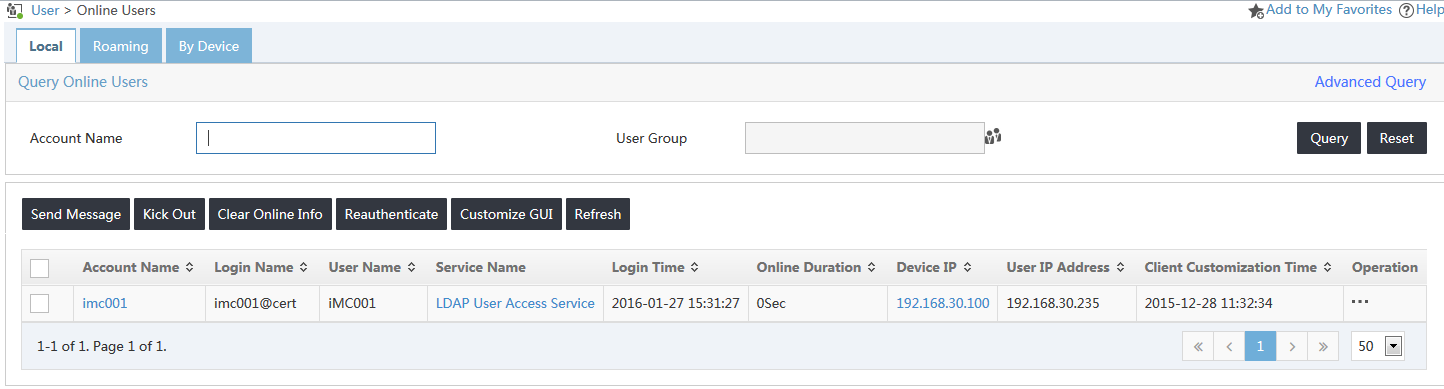Screen dimensions: 1444x389
Task: Open the Help question mark icon
Action: coord(1406,10)
